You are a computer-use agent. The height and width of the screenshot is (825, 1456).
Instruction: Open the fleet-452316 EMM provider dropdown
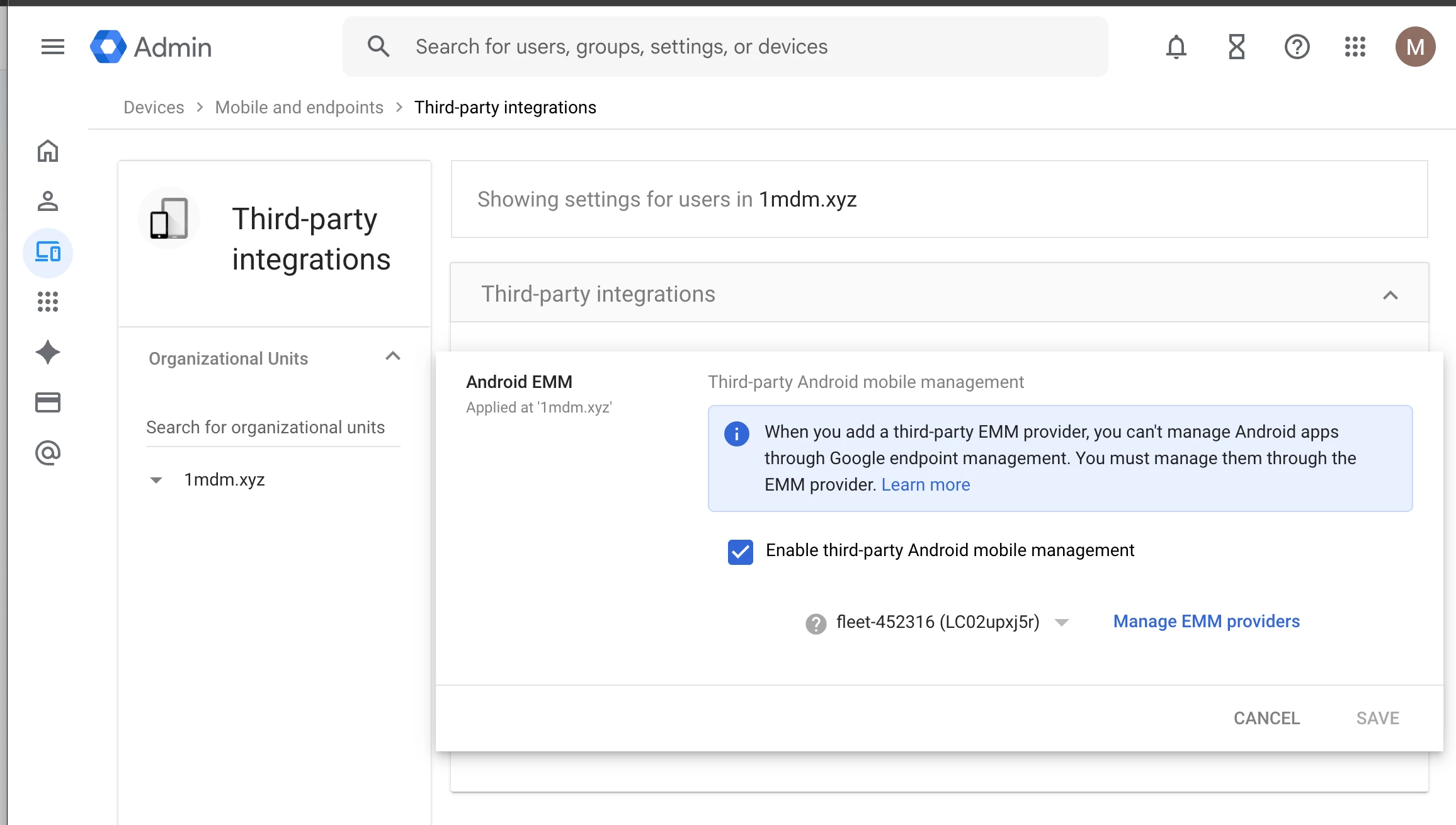1061,622
